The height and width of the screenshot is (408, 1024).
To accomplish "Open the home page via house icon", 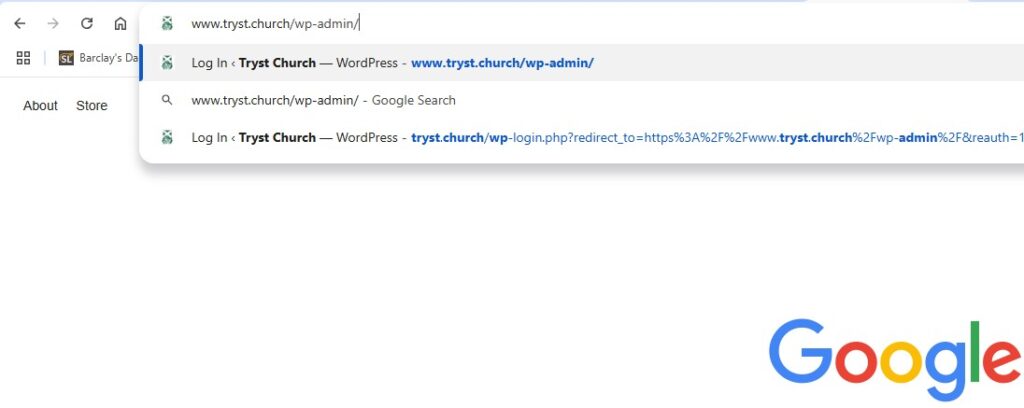I will pos(120,24).
